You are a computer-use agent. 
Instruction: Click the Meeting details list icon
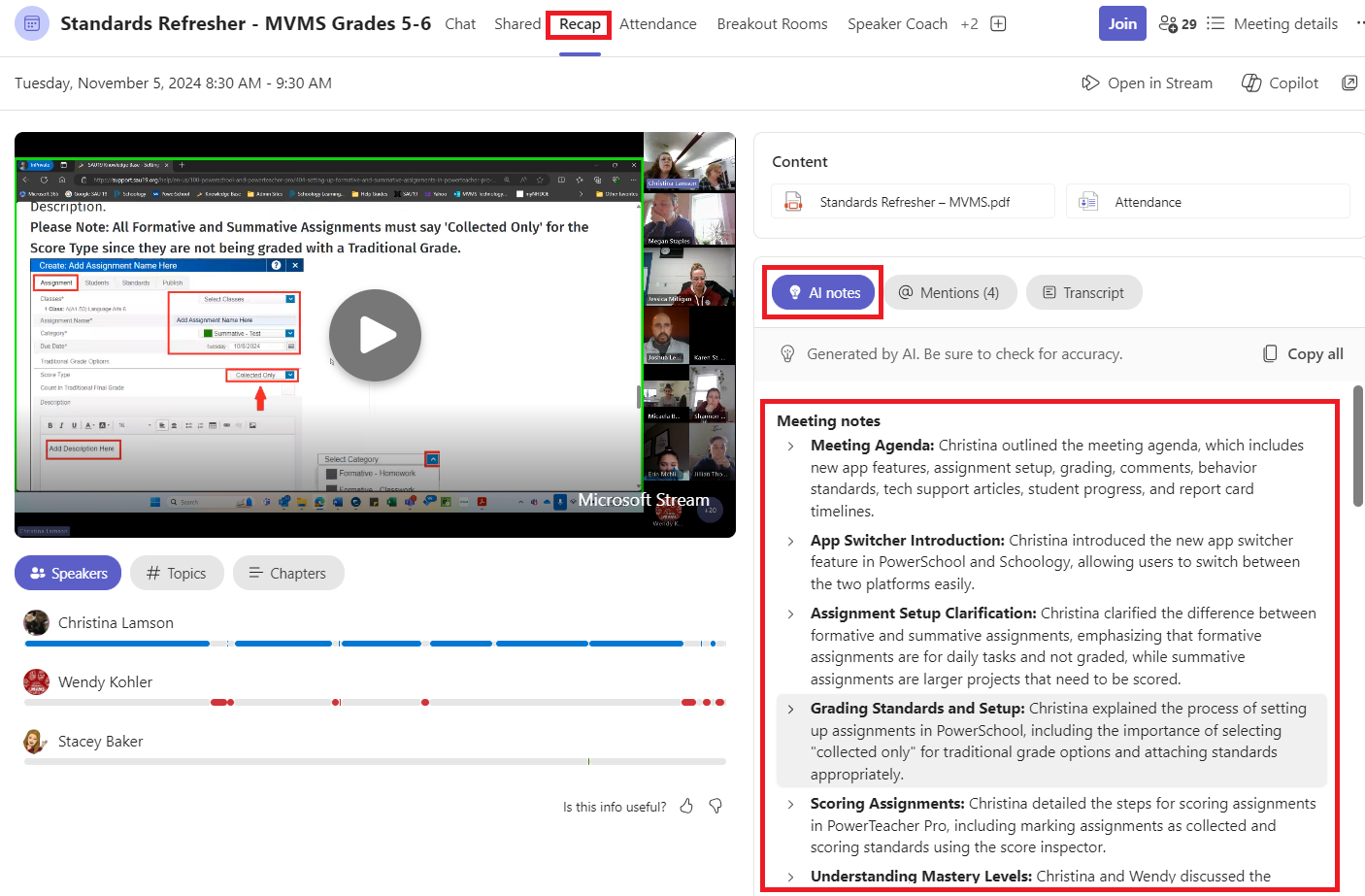[1215, 24]
